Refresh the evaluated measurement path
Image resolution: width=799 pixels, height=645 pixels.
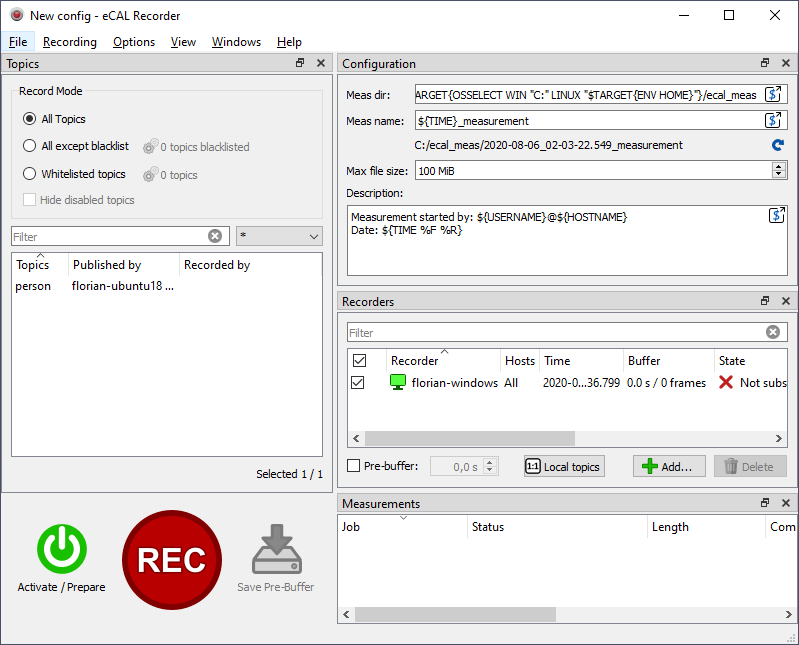tap(778, 145)
